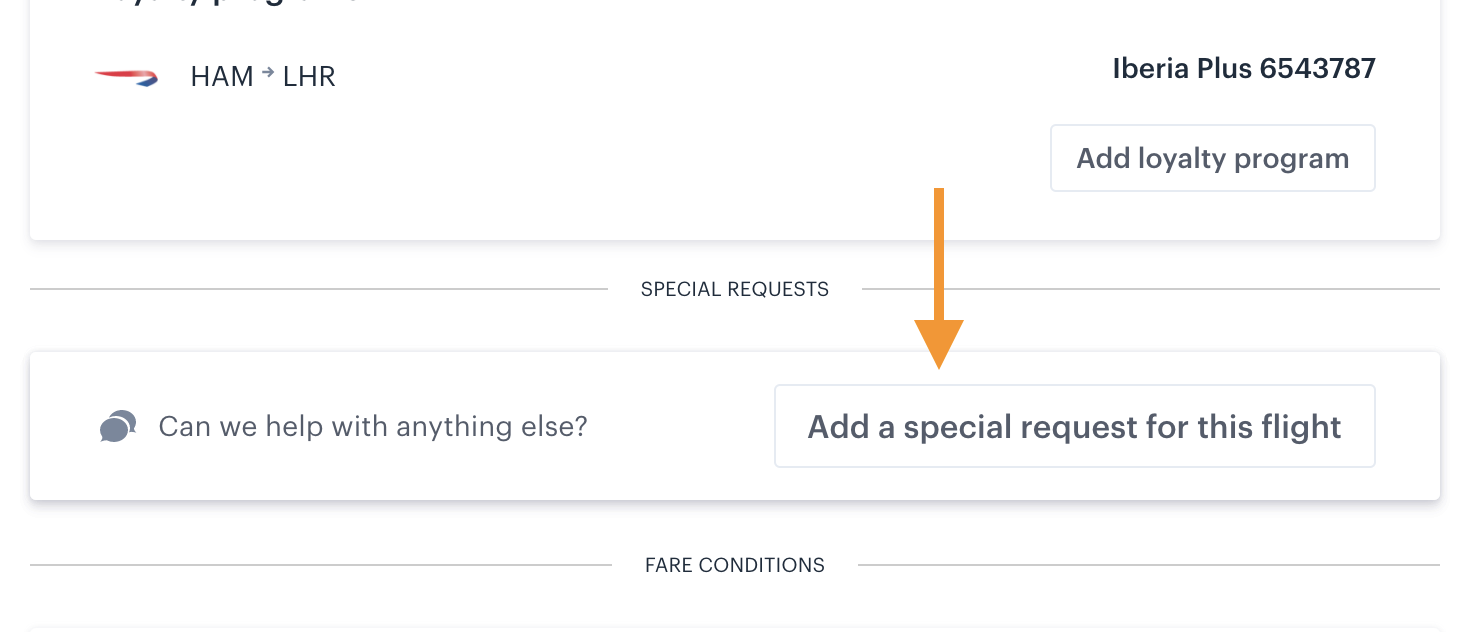The height and width of the screenshot is (632, 1480).
Task: Click the FARE CONDITIONS section heading
Action: tap(735, 565)
